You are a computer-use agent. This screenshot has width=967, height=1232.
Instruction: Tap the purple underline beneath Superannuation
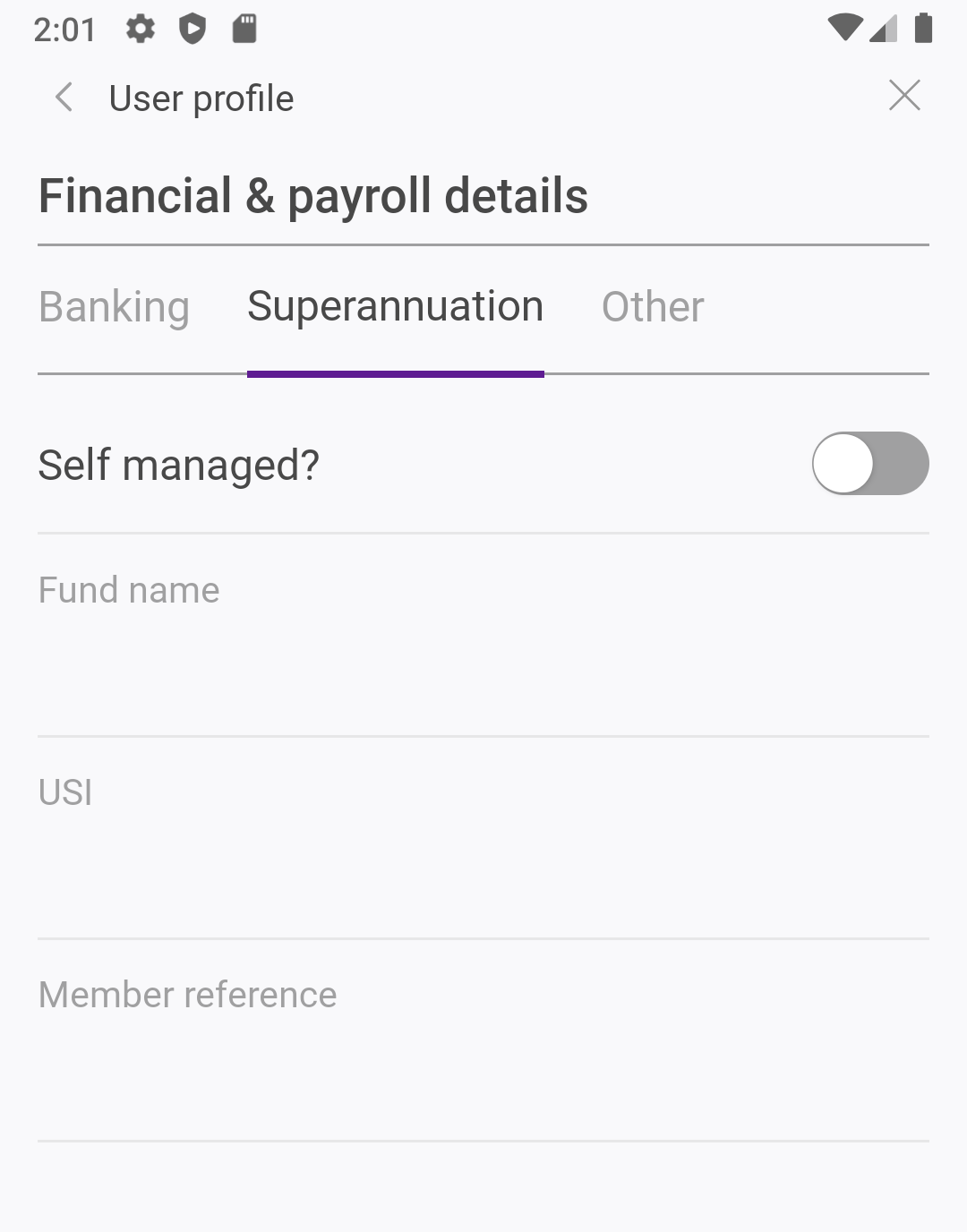tap(395, 374)
